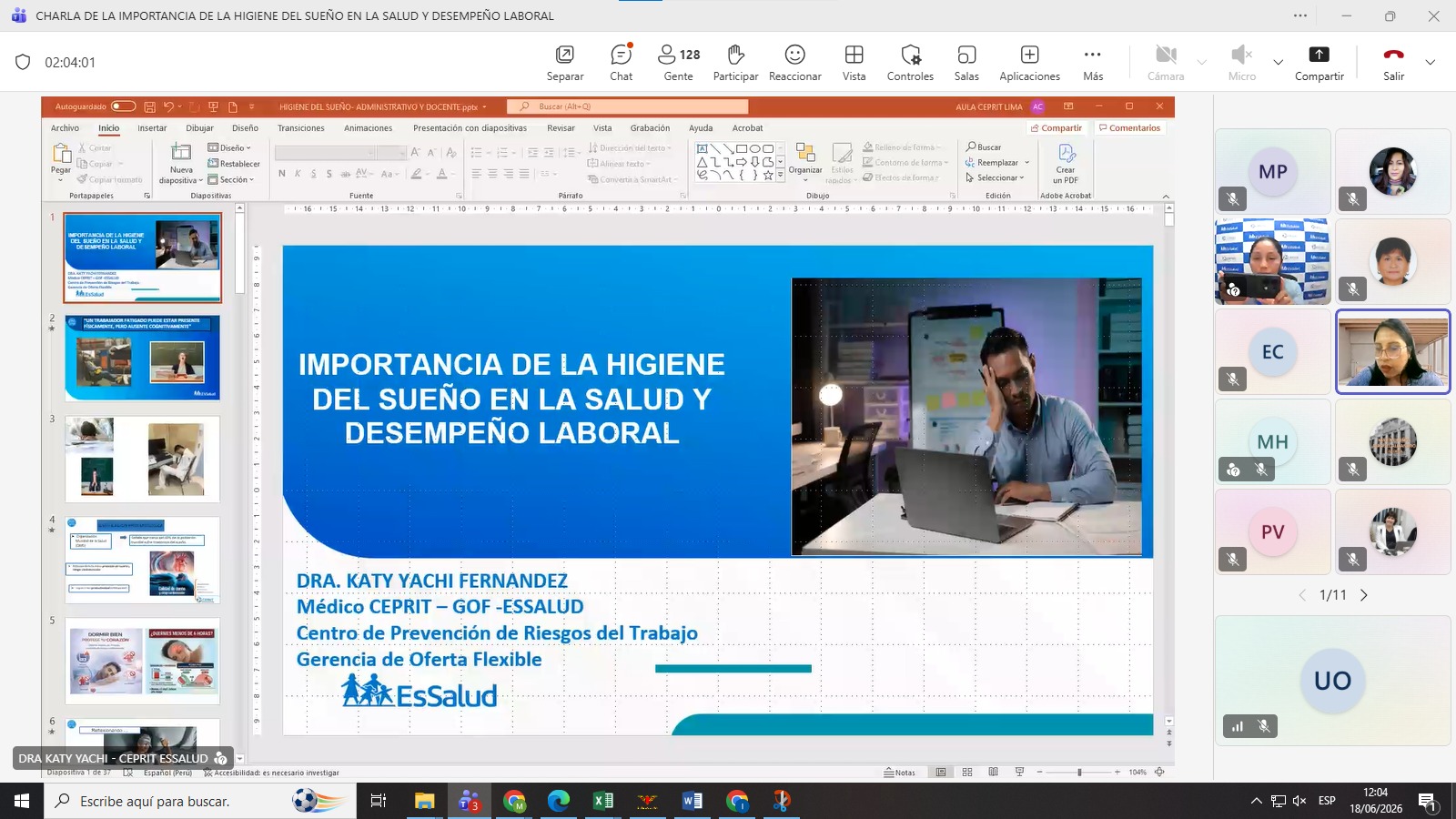The height and width of the screenshot is (819, 1456).
Task: Open Windows Start menu
Action: click(22, 801)
